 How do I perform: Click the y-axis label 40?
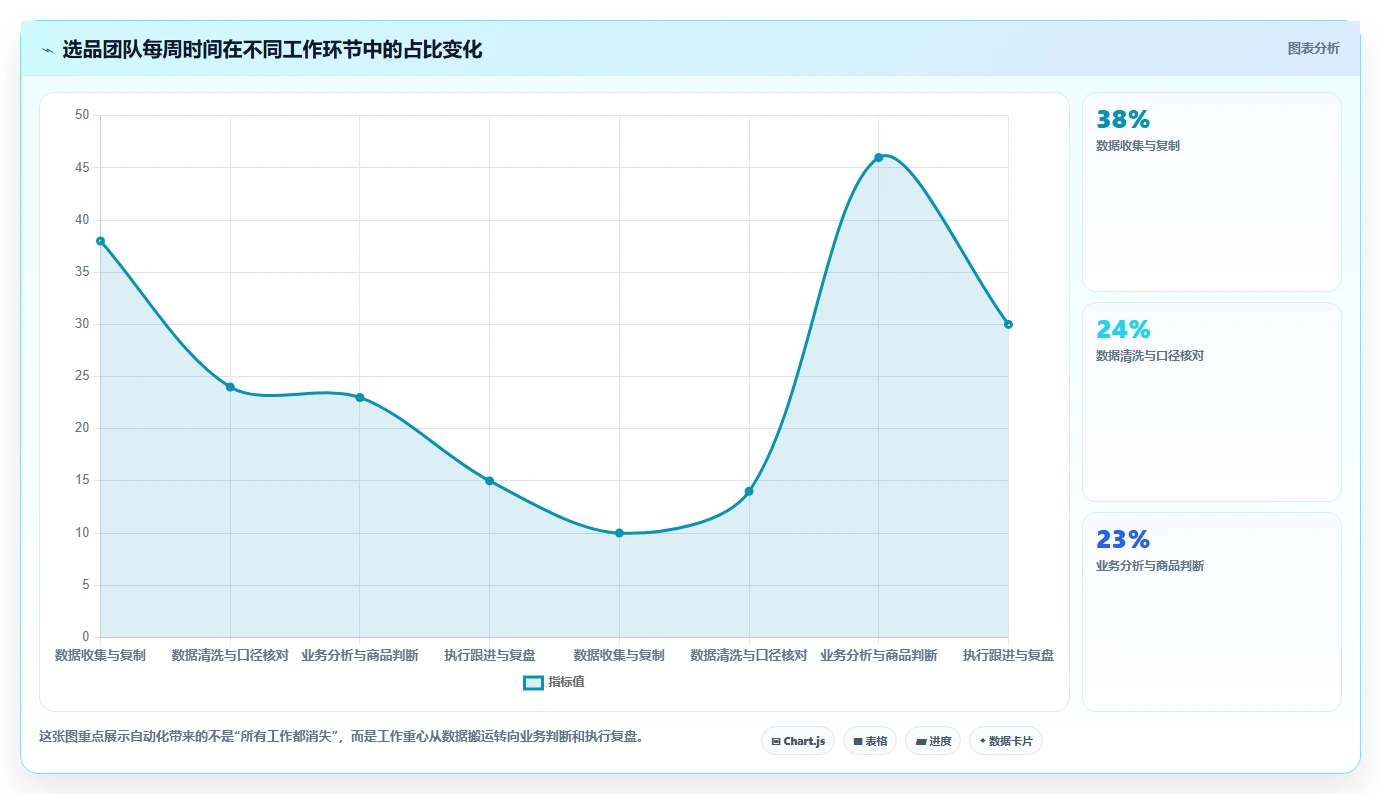pos(82,220)
